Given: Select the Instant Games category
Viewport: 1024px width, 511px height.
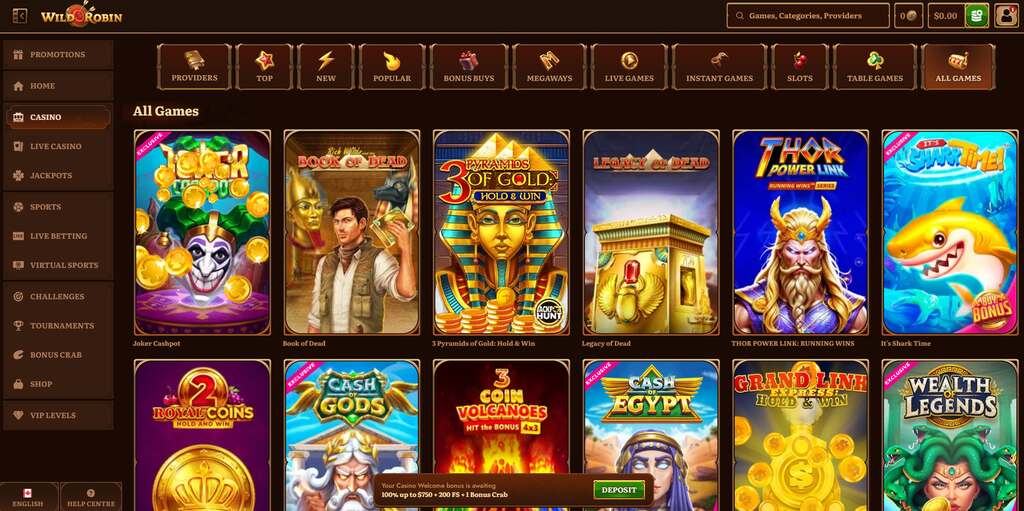Looking at the screenshot, I should [719, 67].
